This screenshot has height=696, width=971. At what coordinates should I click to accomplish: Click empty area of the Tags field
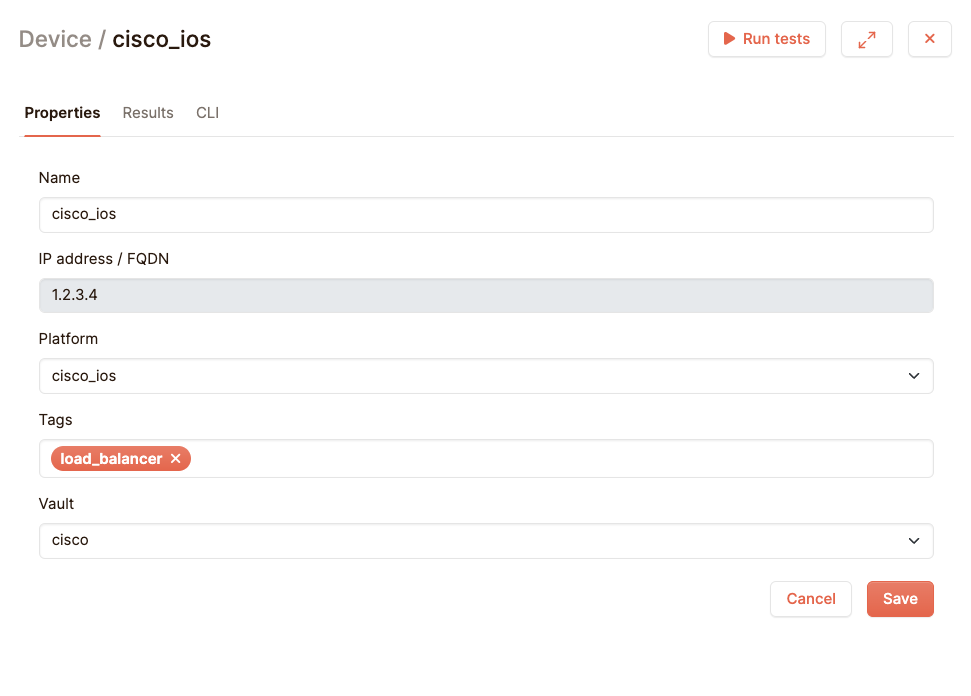560,459
